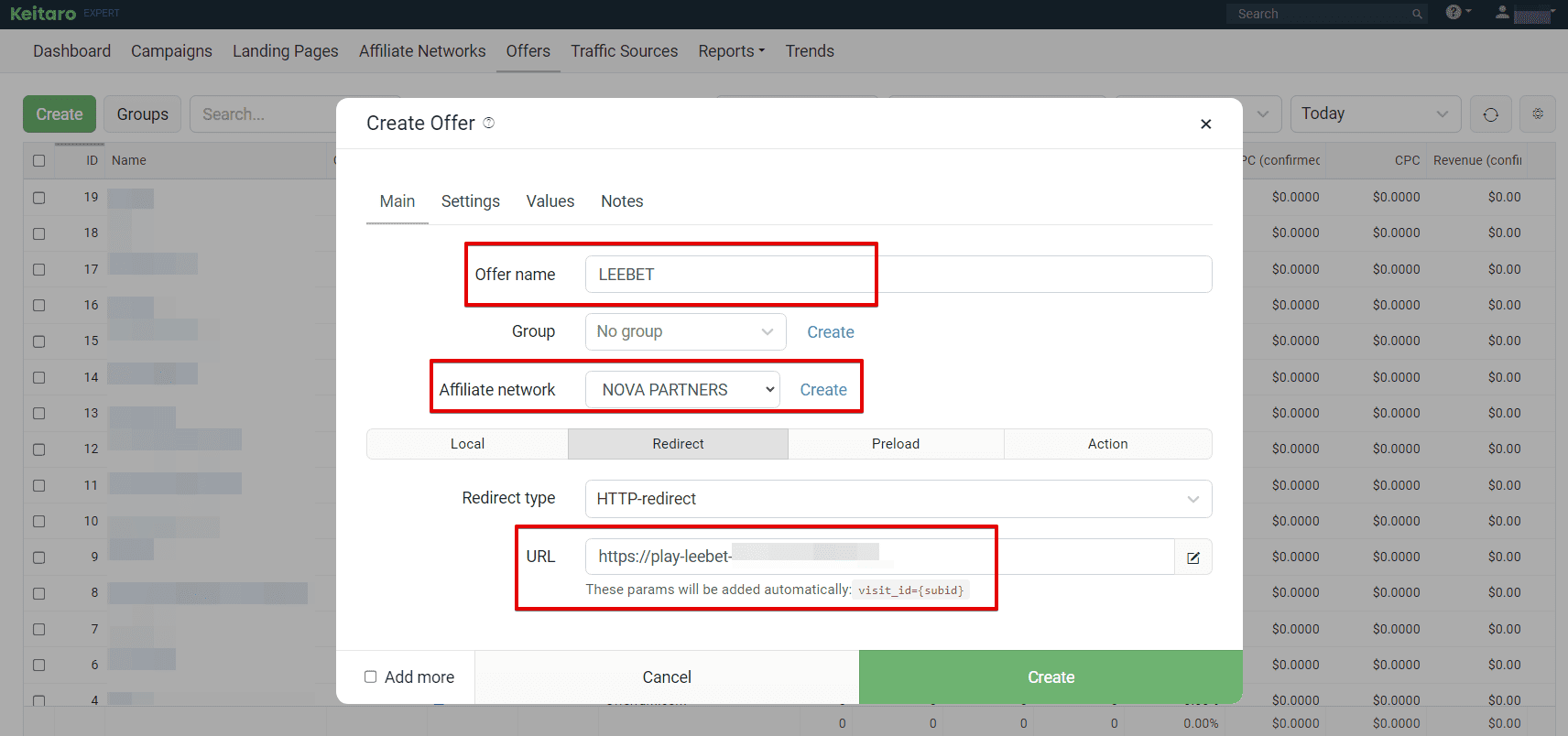Switch to the Notes tab
Image resolution: width=1568 pixels, height=736 pixels.
point(622,201)
